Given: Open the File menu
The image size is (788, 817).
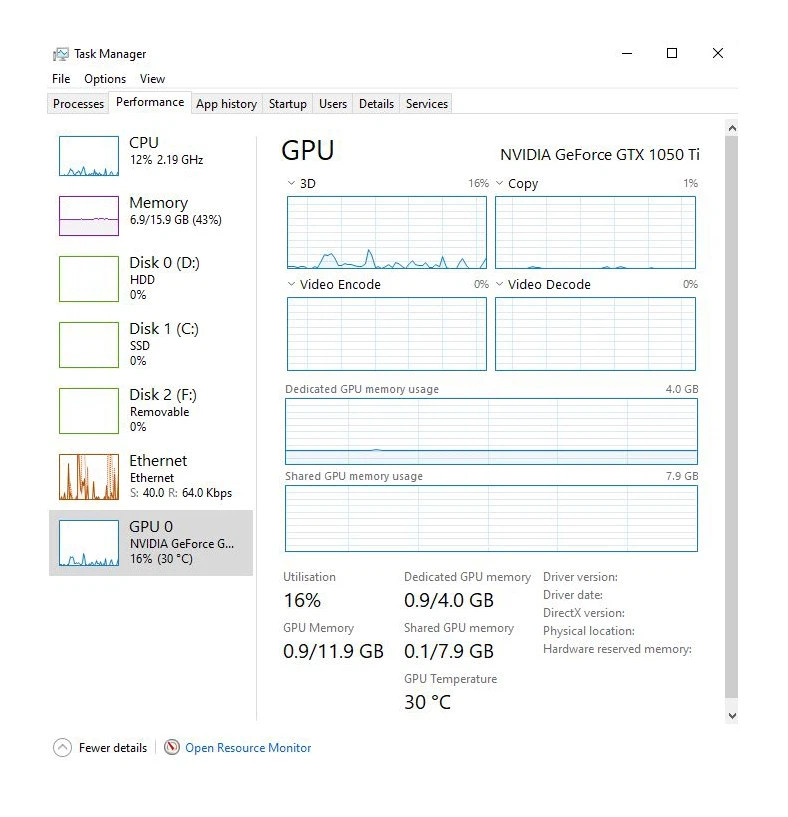Looking at the screenshot, I should [x=61, y=79].
